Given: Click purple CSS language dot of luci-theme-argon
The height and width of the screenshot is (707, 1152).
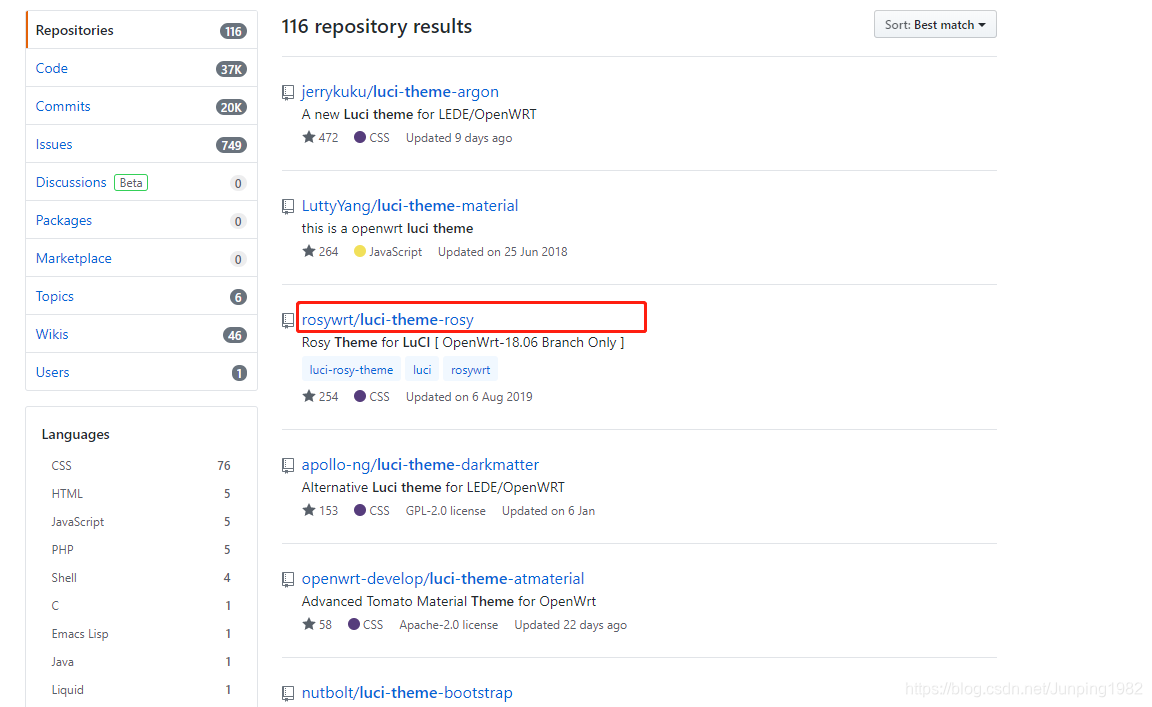Looking at the screenshot, I should [x=360, y=137].
